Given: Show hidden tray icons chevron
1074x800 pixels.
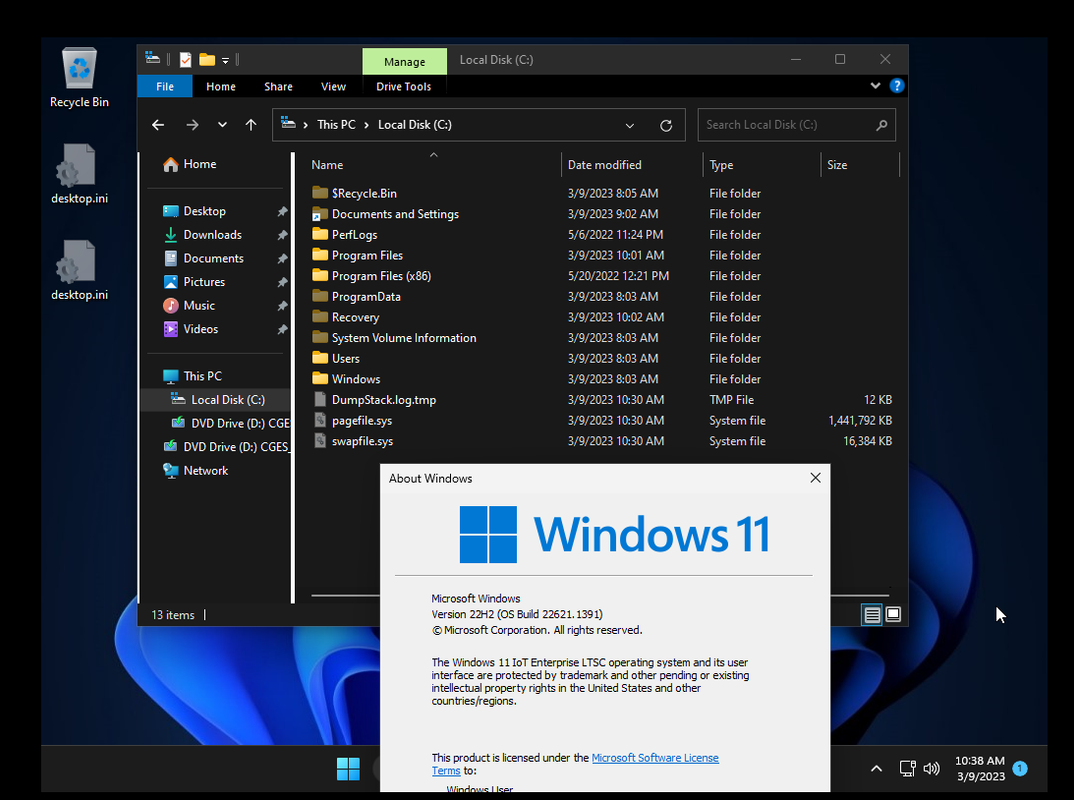Looking at the screenshot, I should coord(876,768).
